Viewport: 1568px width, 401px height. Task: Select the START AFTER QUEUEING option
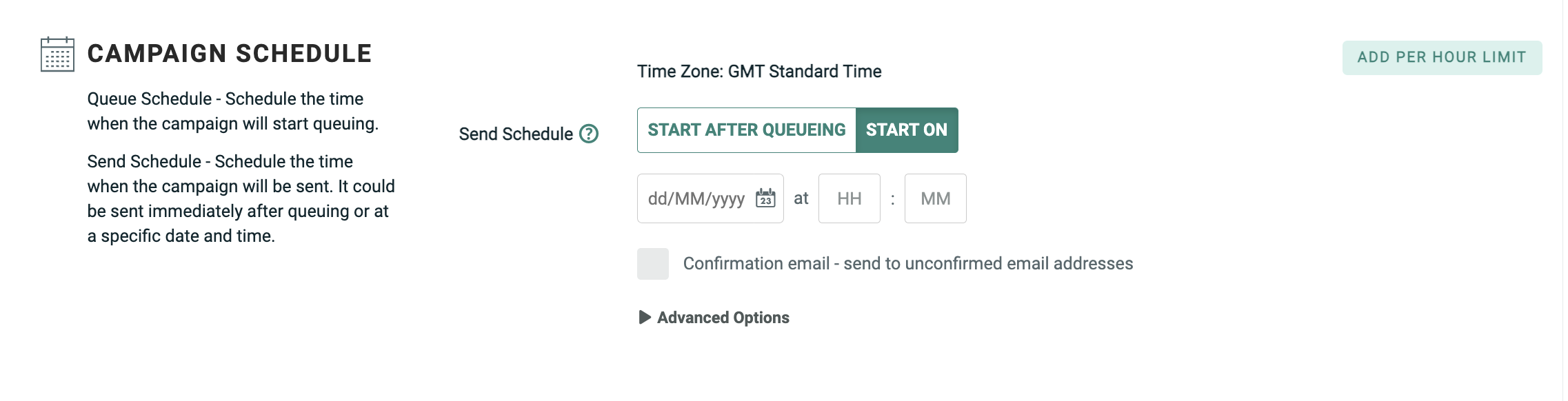coord(746,130)
